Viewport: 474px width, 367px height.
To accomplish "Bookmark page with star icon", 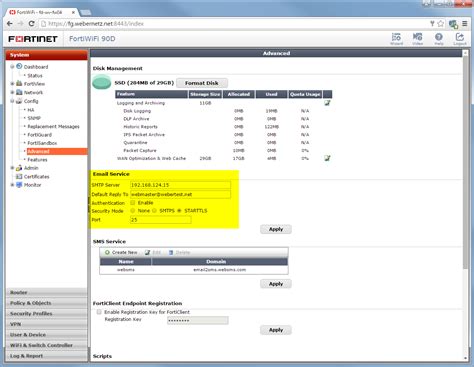I will point(440,24).
